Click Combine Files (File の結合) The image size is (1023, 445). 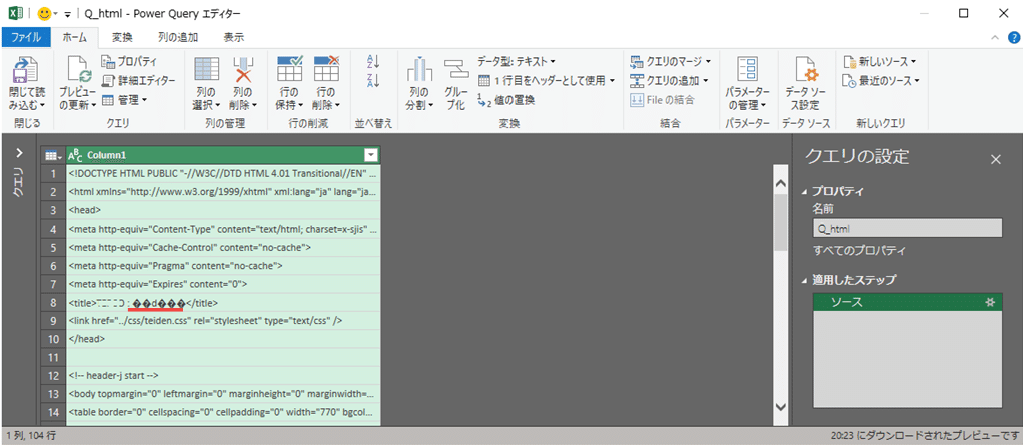click(663, 100)
